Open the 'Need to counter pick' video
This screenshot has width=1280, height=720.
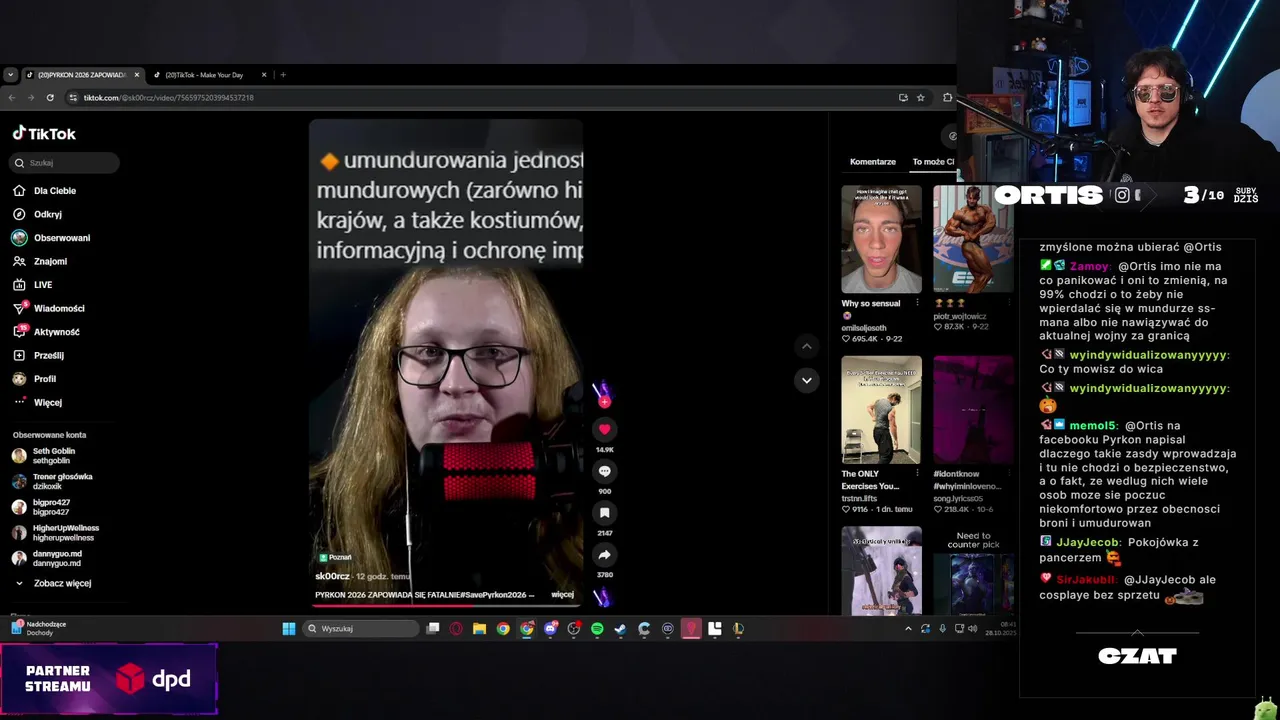click(x=973, y=570)
